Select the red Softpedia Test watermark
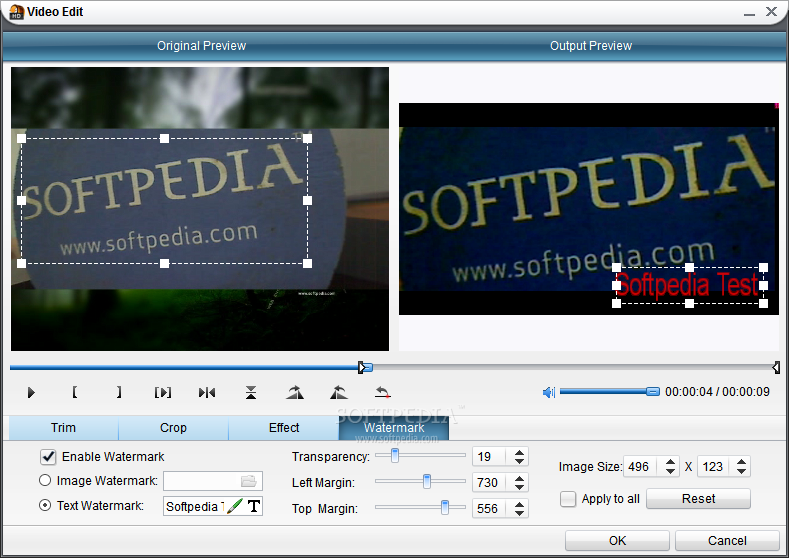This screenshot has height=558, width=789. coord(688,285)
